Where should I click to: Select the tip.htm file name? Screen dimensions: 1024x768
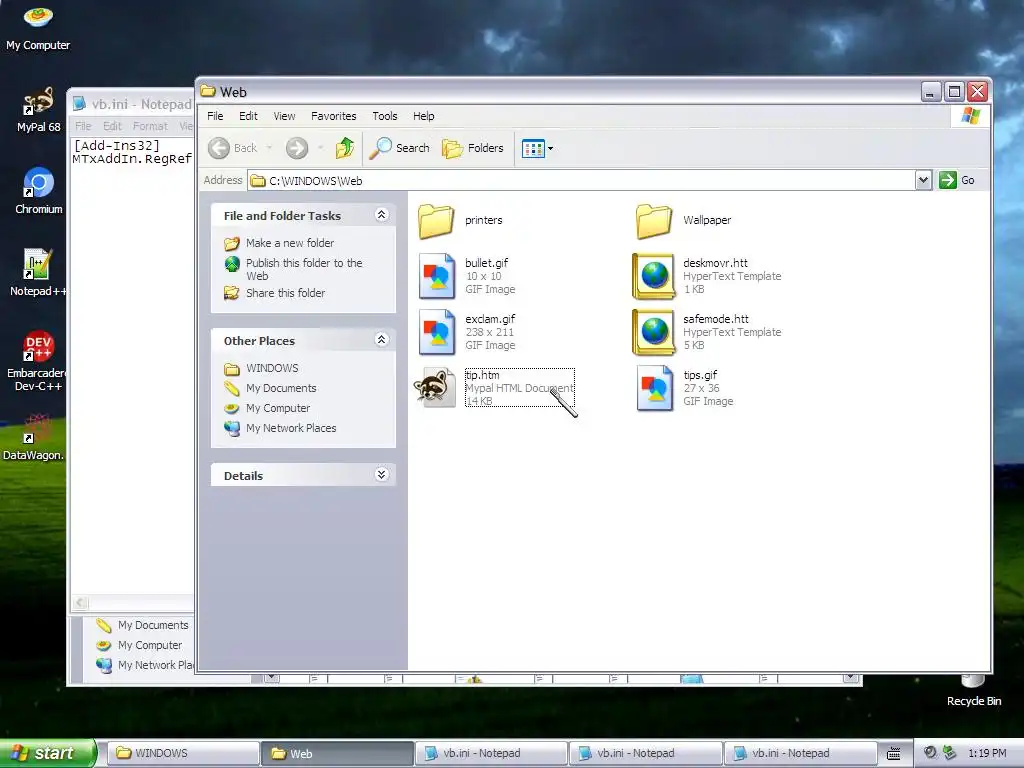coord(482,375)
